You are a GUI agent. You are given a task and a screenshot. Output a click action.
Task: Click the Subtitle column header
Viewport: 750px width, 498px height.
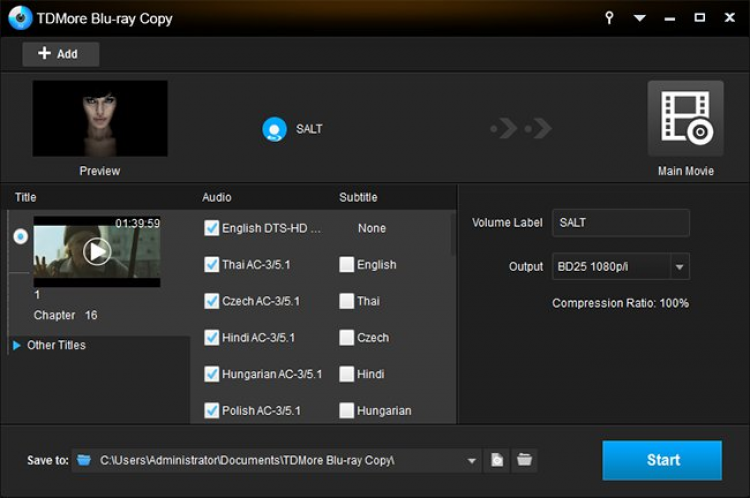click(358, 197)
